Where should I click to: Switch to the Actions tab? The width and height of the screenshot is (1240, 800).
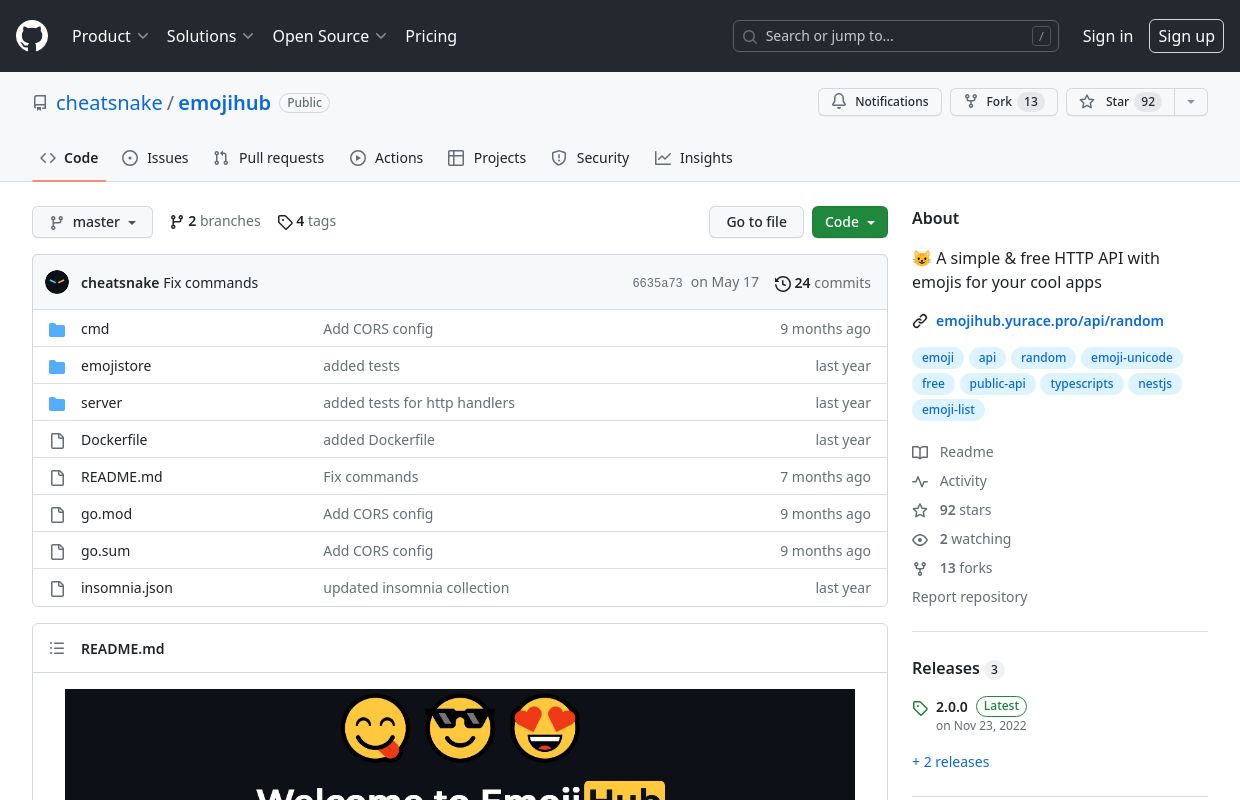(387, 158)
